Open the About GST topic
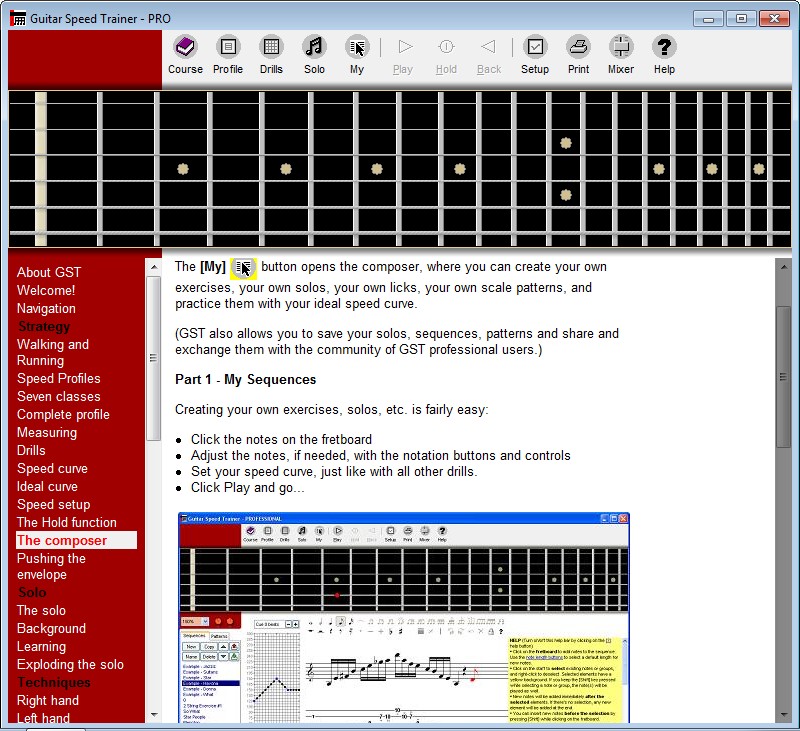The width and height of the screenshot is (800, 731). pos(48,272)
